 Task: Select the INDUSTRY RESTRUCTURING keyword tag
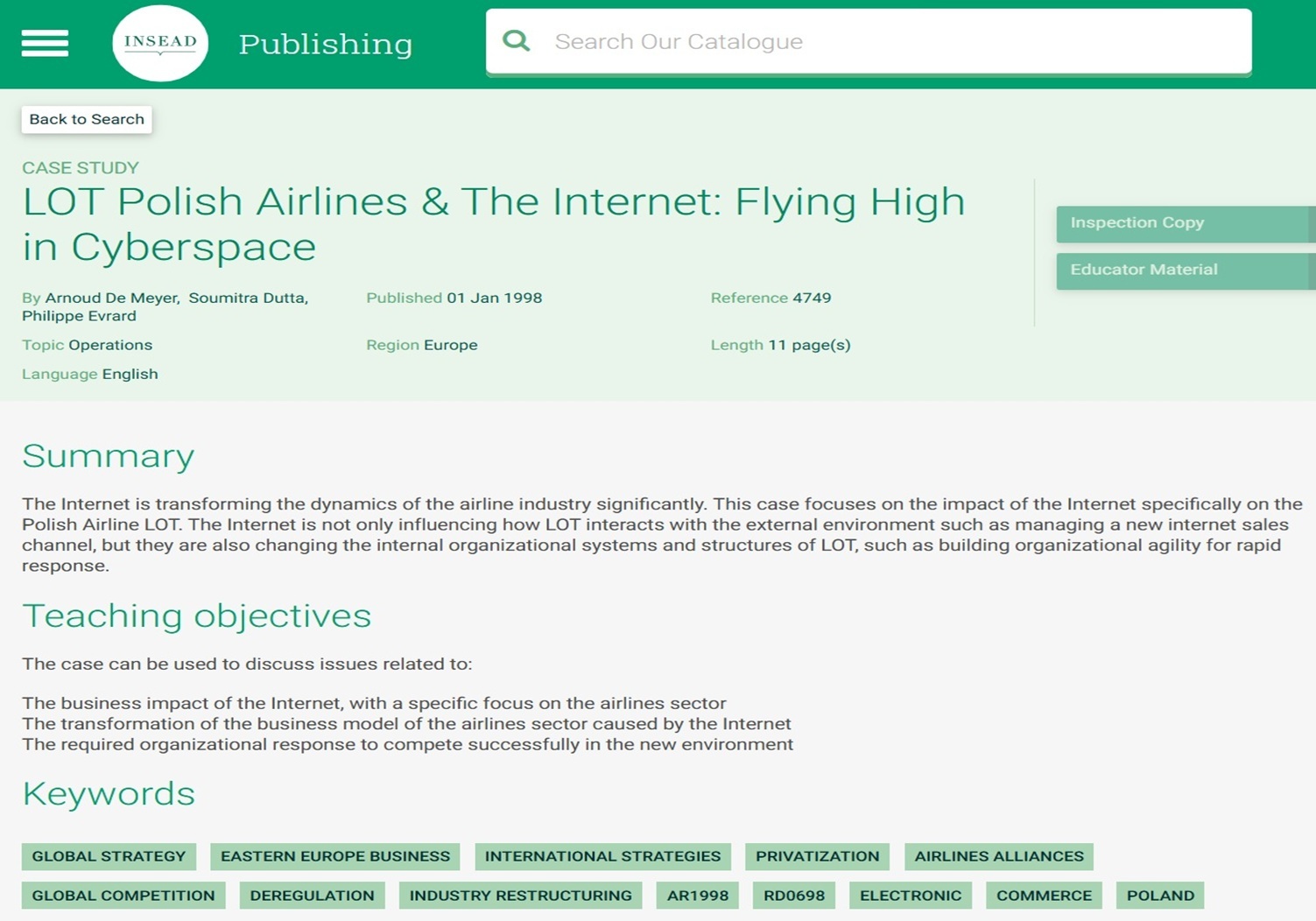(x=520, y=896)
